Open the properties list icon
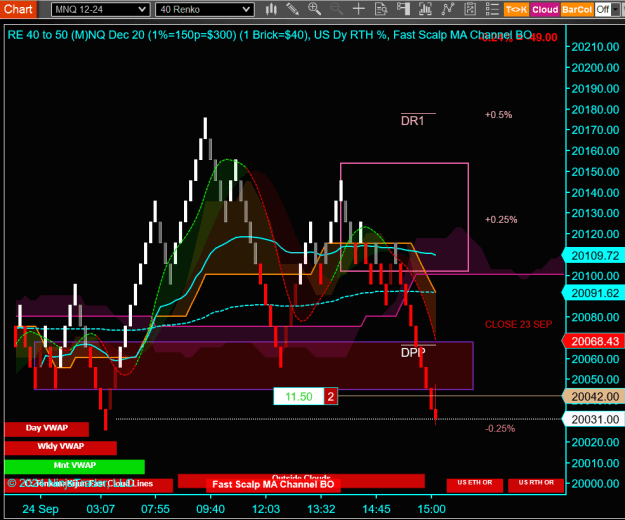The image size is (625, 520). [x=492, y=9]
